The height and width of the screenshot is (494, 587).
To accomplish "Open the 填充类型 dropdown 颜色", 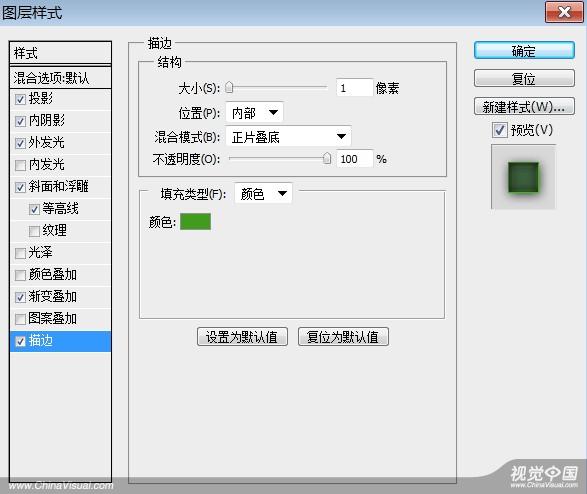I will click(263, 193).
